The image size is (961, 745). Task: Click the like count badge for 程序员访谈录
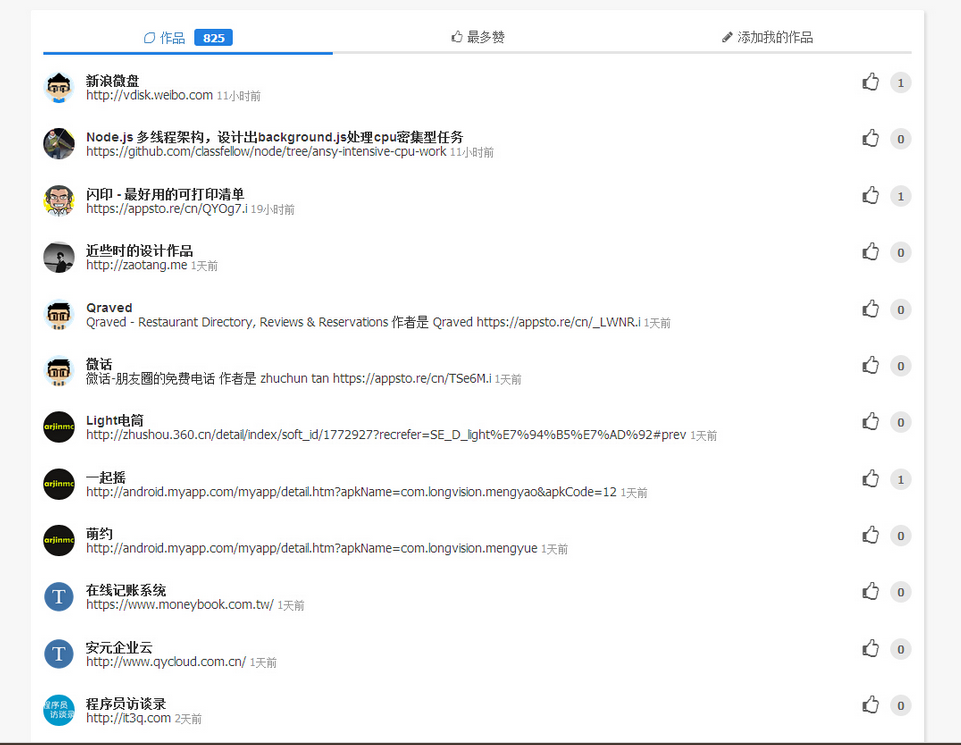900,705
